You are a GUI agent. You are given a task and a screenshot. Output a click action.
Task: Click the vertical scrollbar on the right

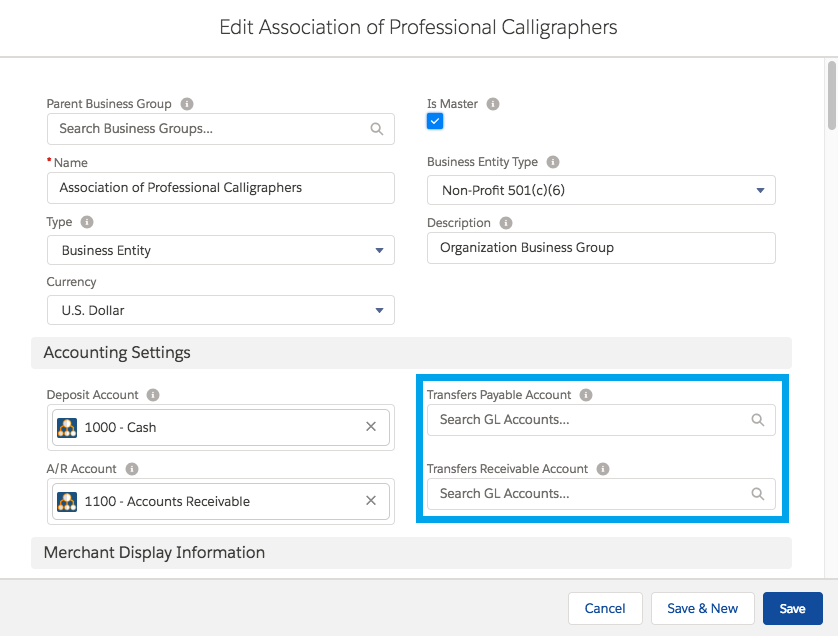coord(831,97)
